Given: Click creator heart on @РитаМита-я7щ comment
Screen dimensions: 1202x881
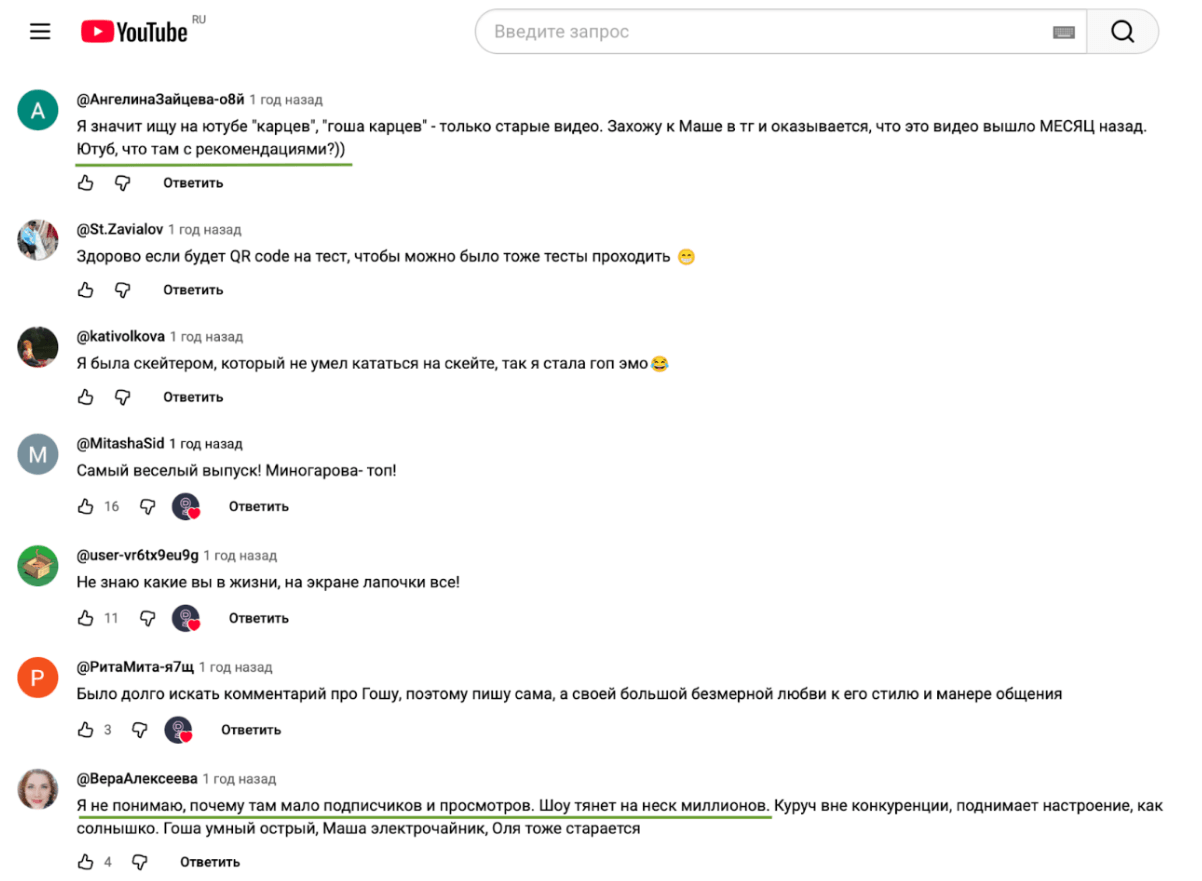Looking at the screenshot, I should tap(179, 730).
